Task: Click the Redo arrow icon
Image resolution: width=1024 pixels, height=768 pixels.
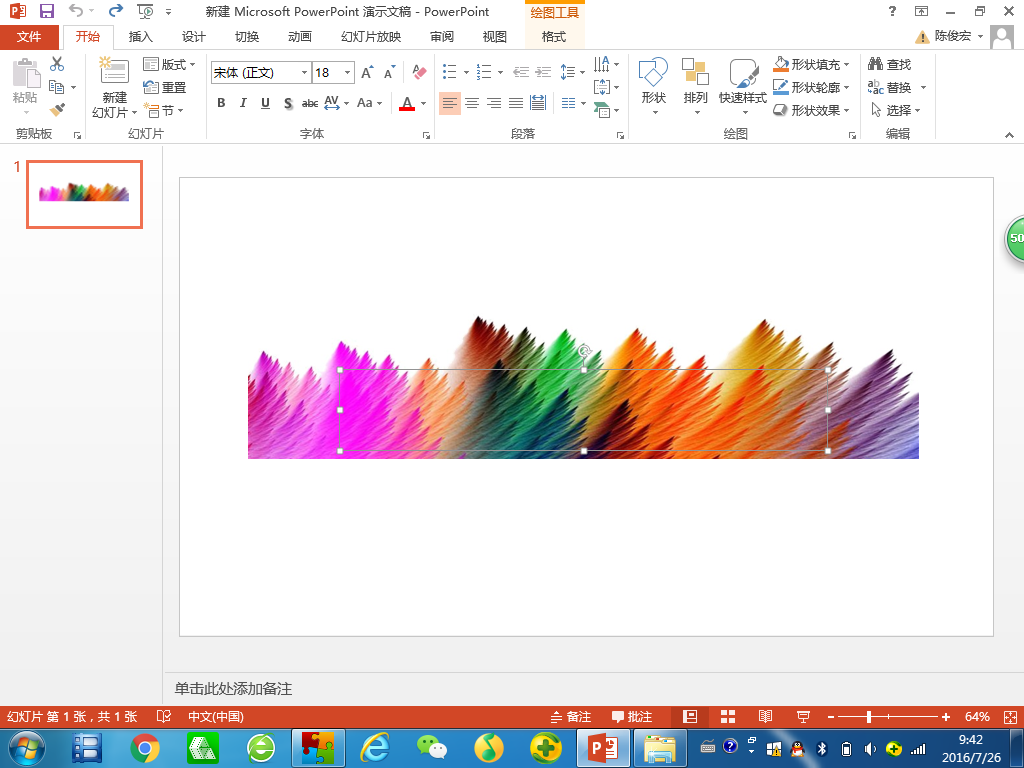Action: click(116, 10)
